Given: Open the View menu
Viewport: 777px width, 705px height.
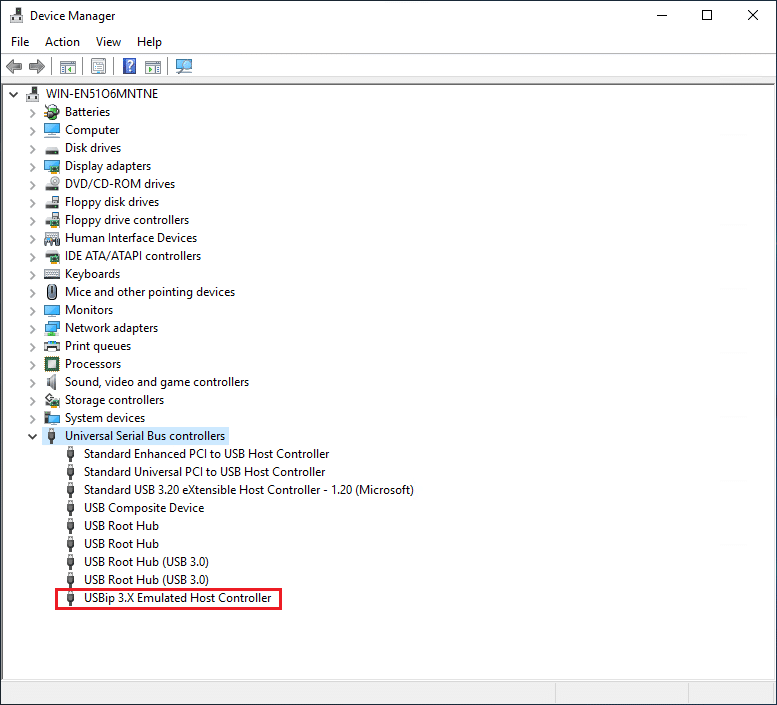Looking at the screenshot, I should pos(108,42).
